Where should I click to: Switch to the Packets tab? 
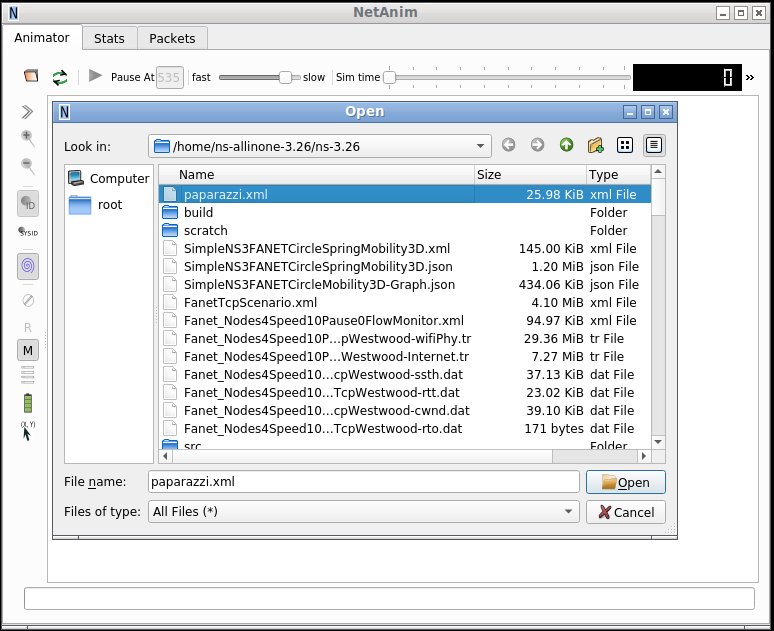172,38
